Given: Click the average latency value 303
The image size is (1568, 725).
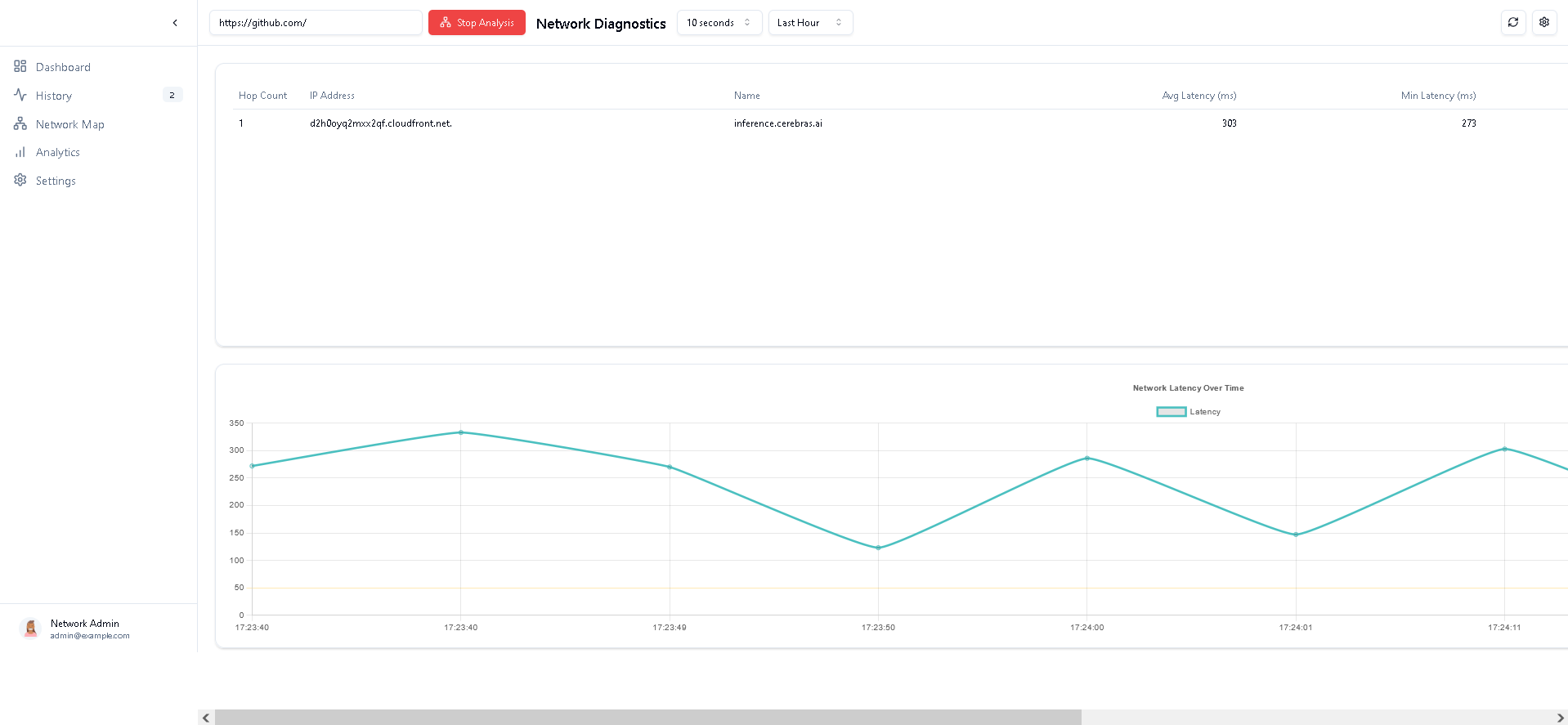Looking at the screenshot, I should click(x=1229, y=123).
